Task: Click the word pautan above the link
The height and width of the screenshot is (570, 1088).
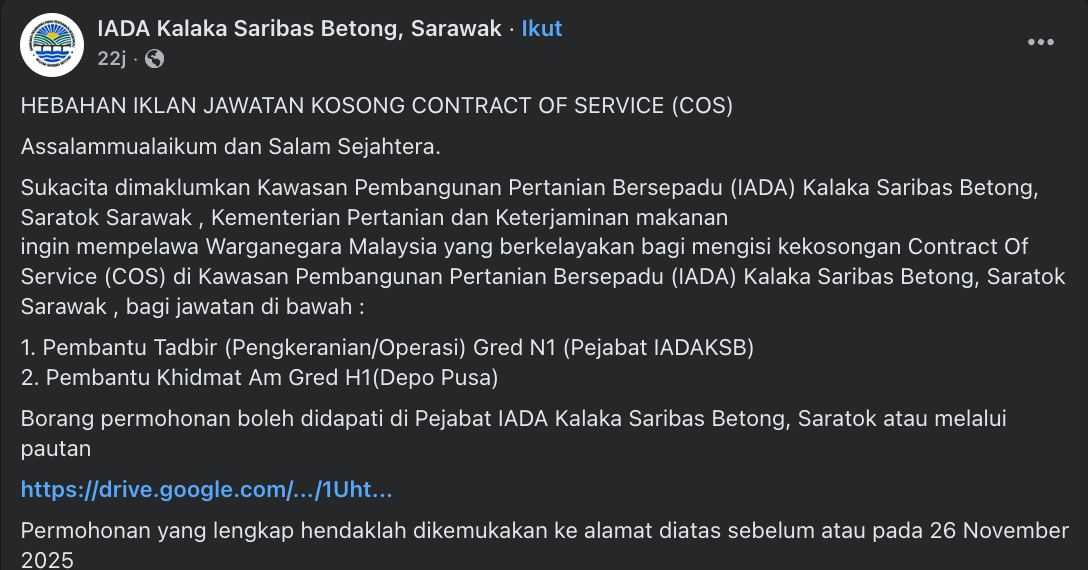Action: [56, 448]
